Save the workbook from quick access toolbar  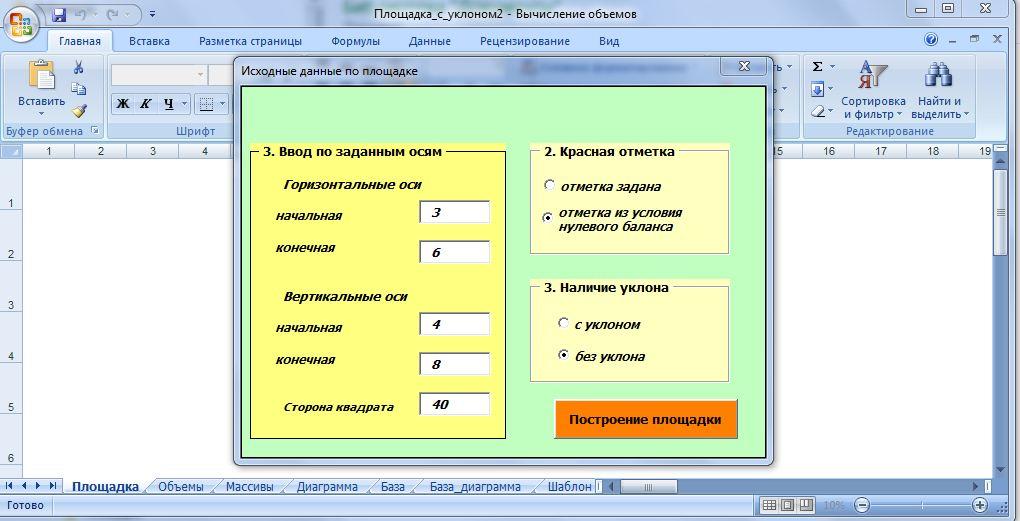click(x=59, y=14)
